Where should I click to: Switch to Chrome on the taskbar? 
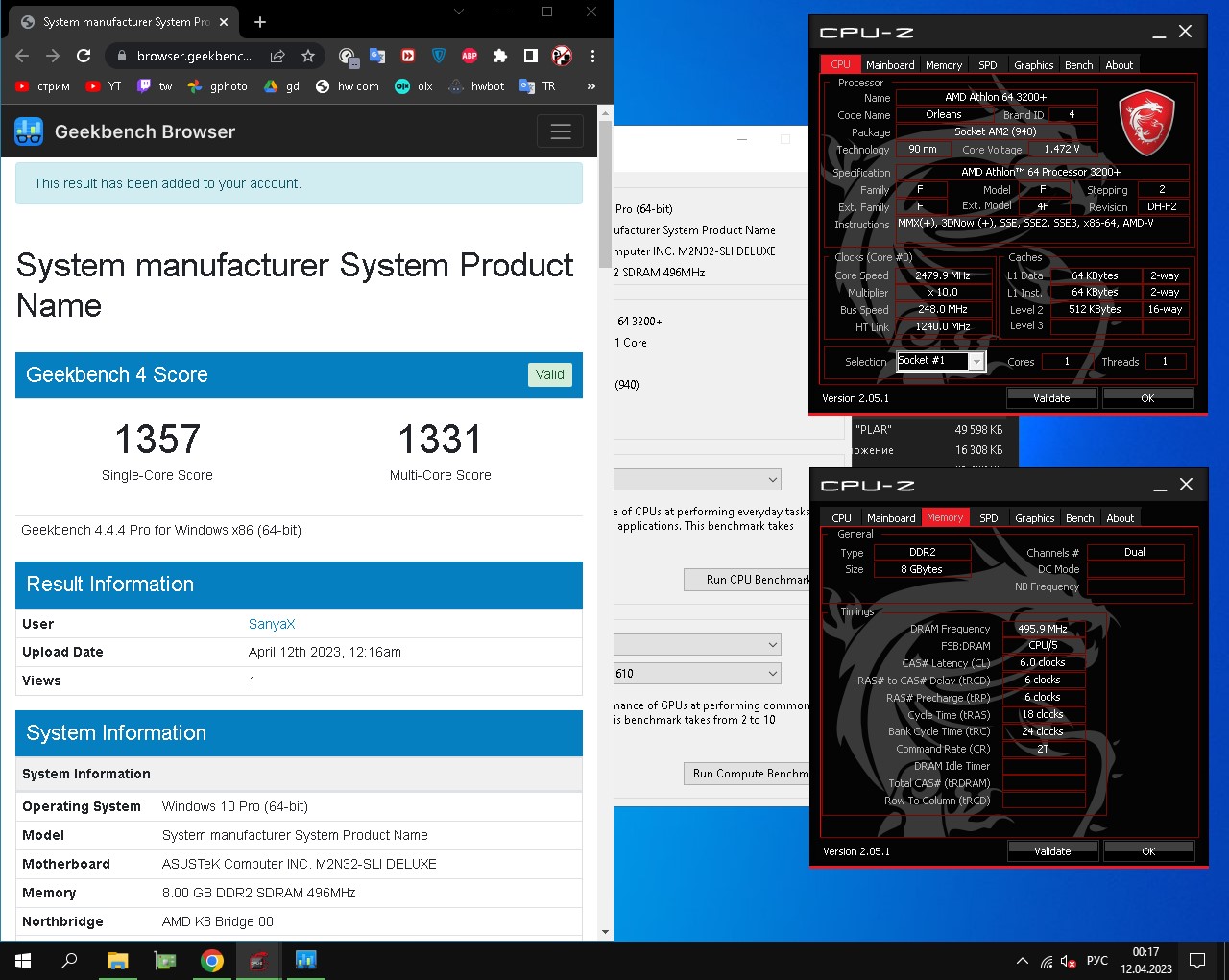(212, 960)
